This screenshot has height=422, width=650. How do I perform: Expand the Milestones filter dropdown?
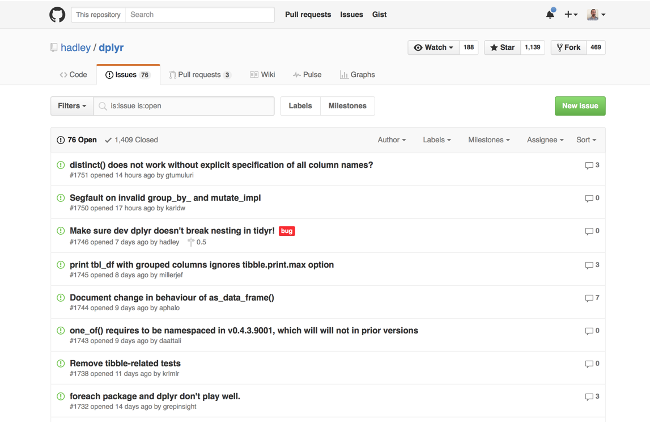click(489, 140)
